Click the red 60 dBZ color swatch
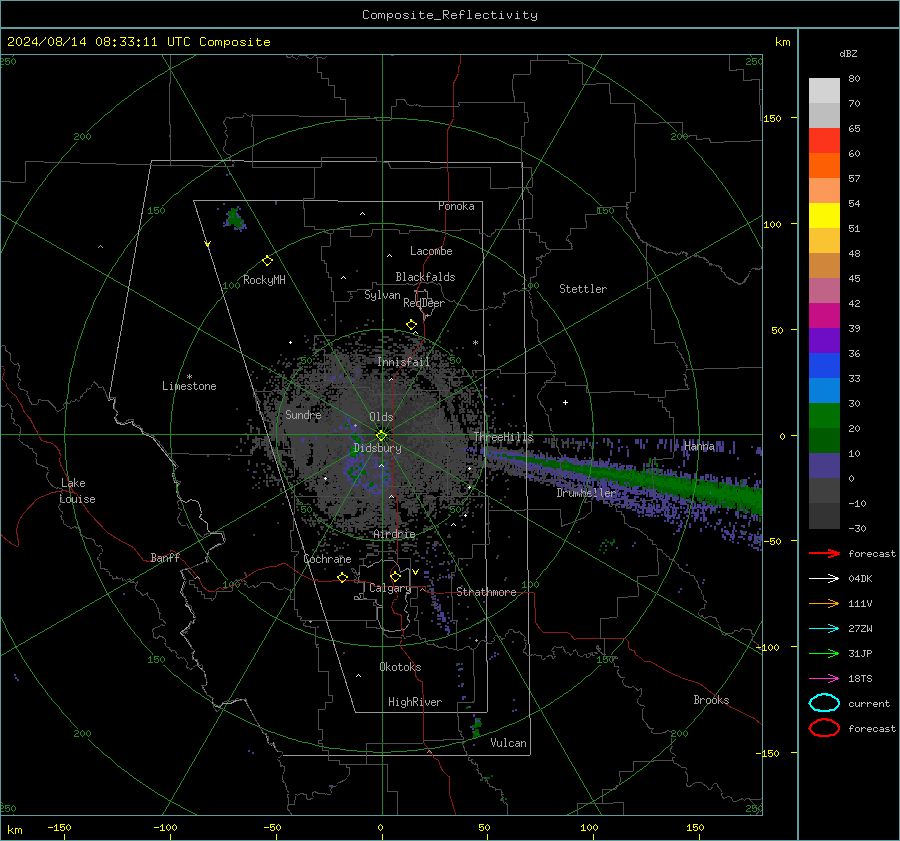The height and width of the screenshot is (841, 900). tap(824, 141)
